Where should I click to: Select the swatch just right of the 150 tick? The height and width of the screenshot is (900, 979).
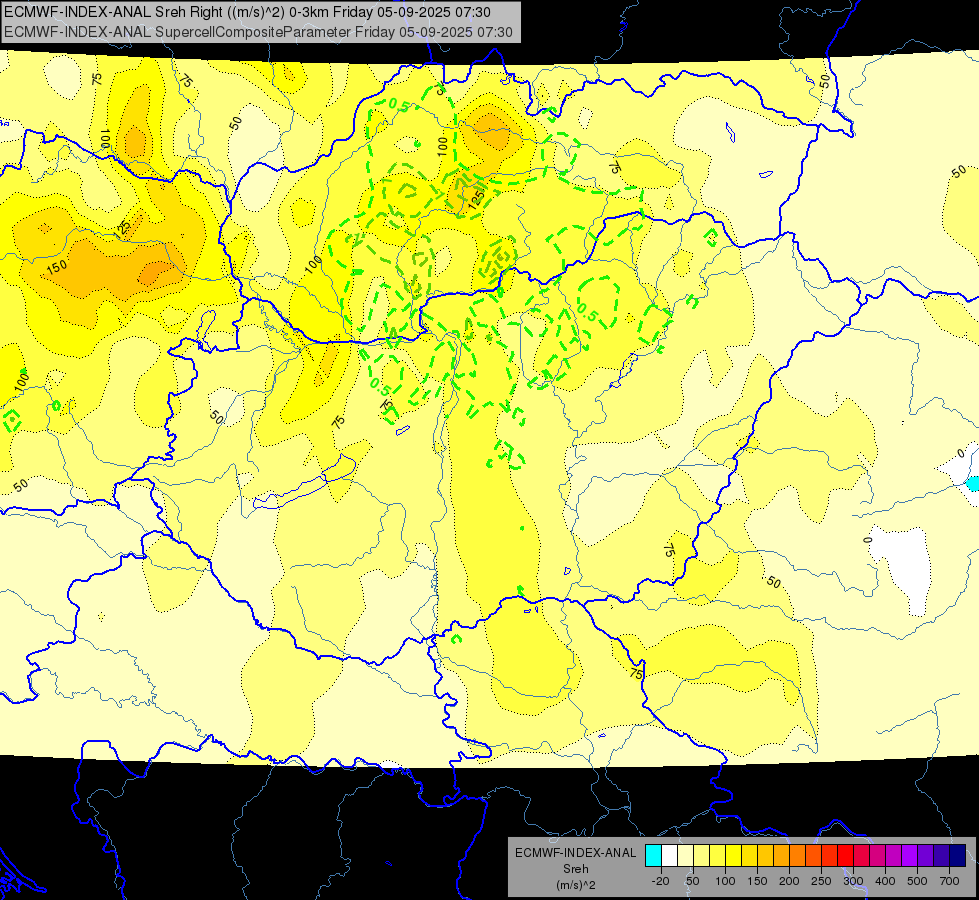(765, 856)
